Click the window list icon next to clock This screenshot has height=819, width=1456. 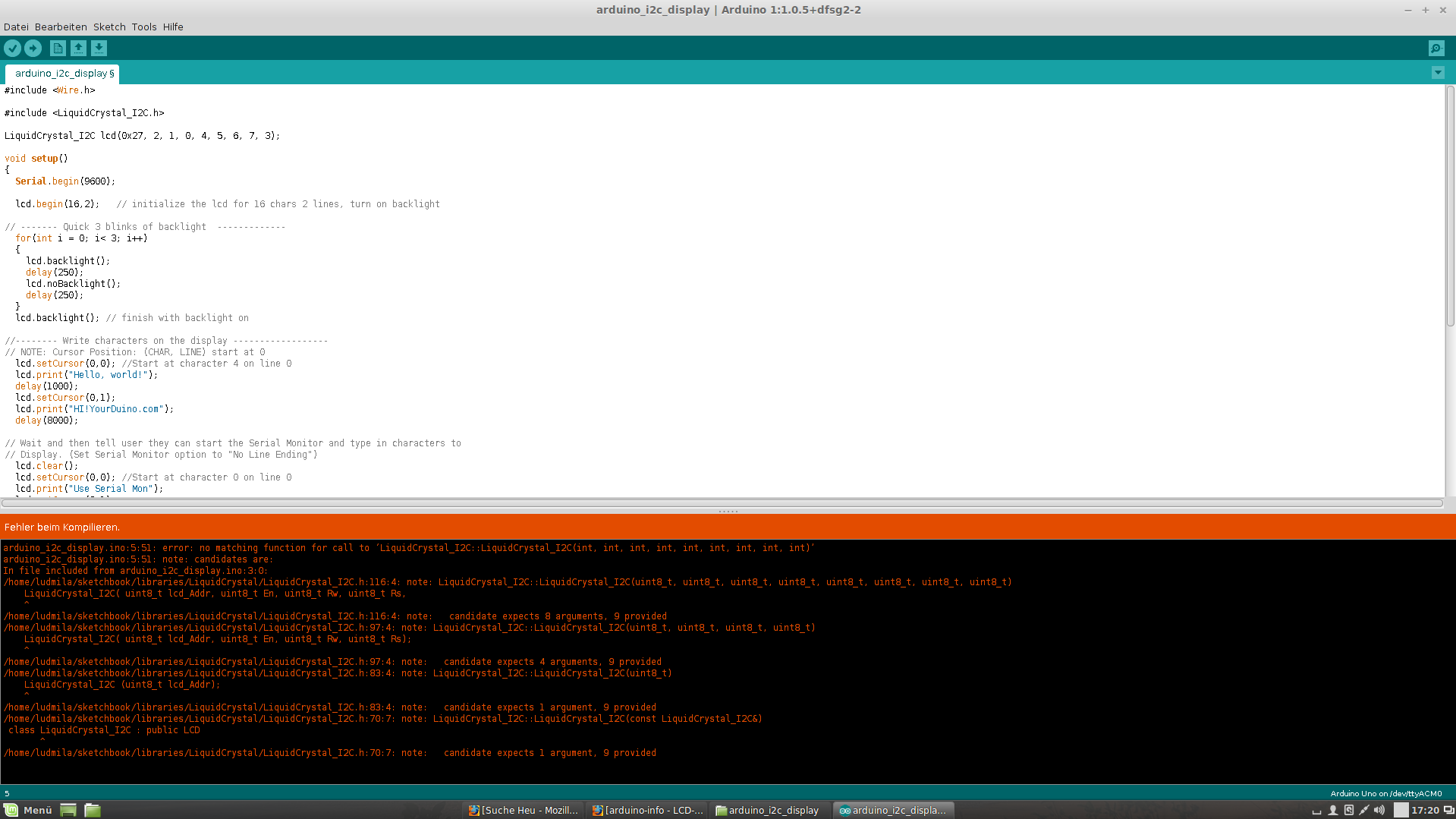[x=1448, y=810]
